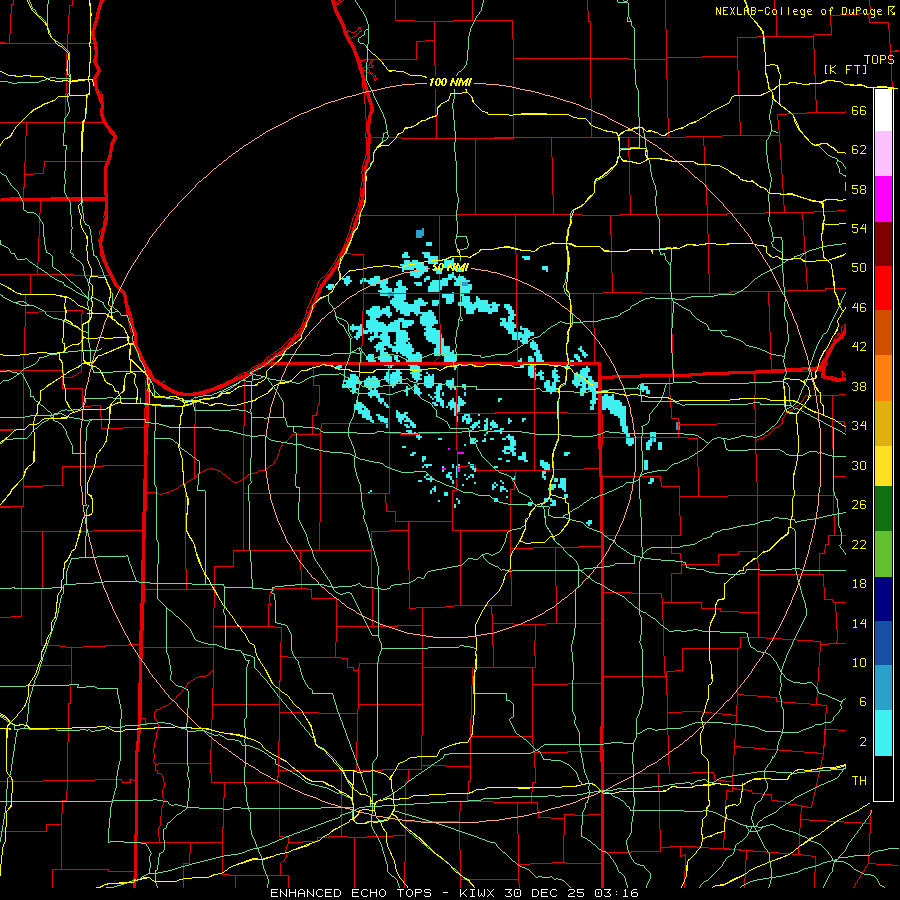Click the ENHANCED ECHO TOPS product title
The image size is (900, 900).
click(x=351, y=893)
